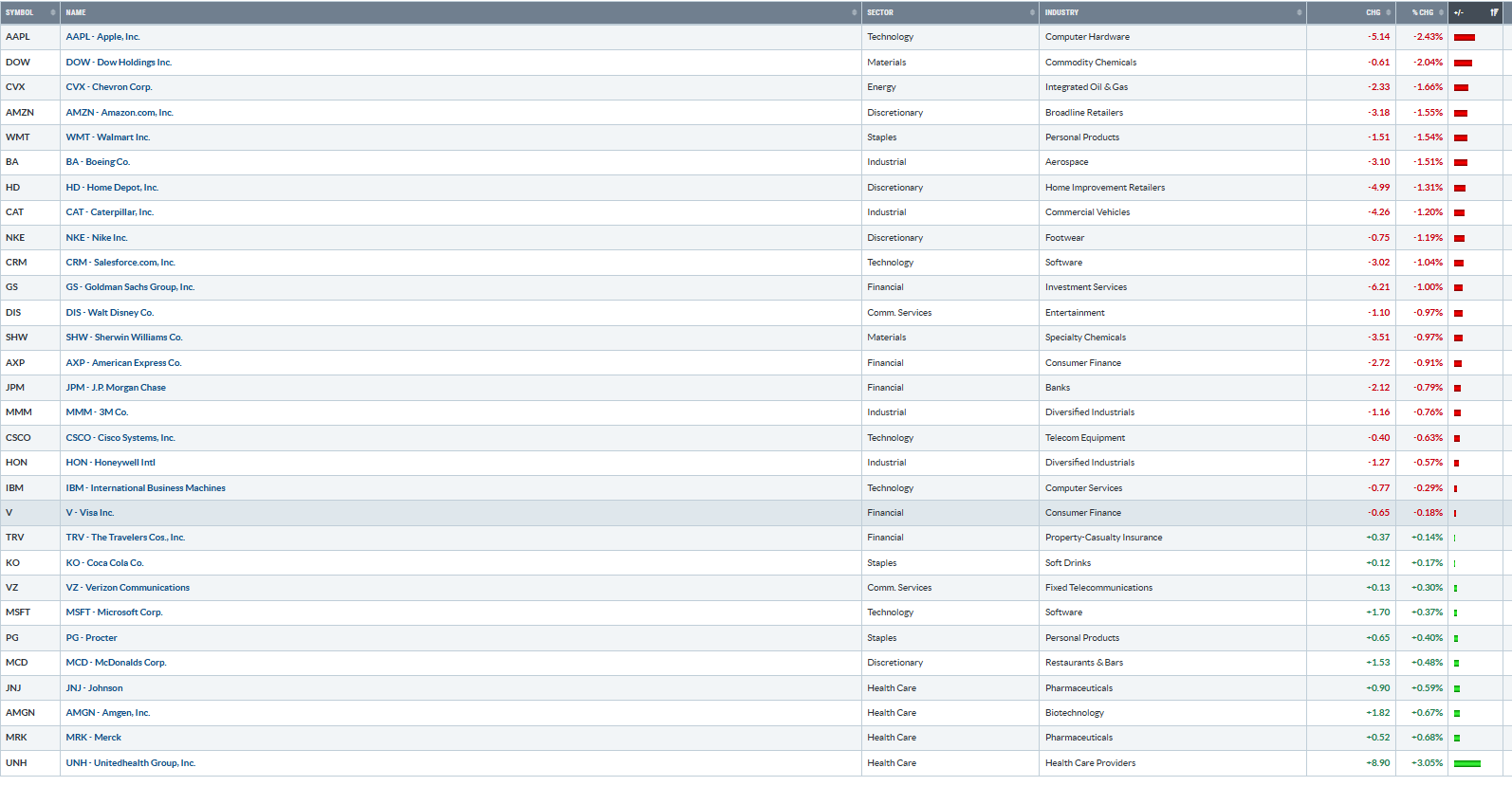Viewport: 1512px width, 786px height.
Task: Click the % CHG column header label
Action: 1423,12
